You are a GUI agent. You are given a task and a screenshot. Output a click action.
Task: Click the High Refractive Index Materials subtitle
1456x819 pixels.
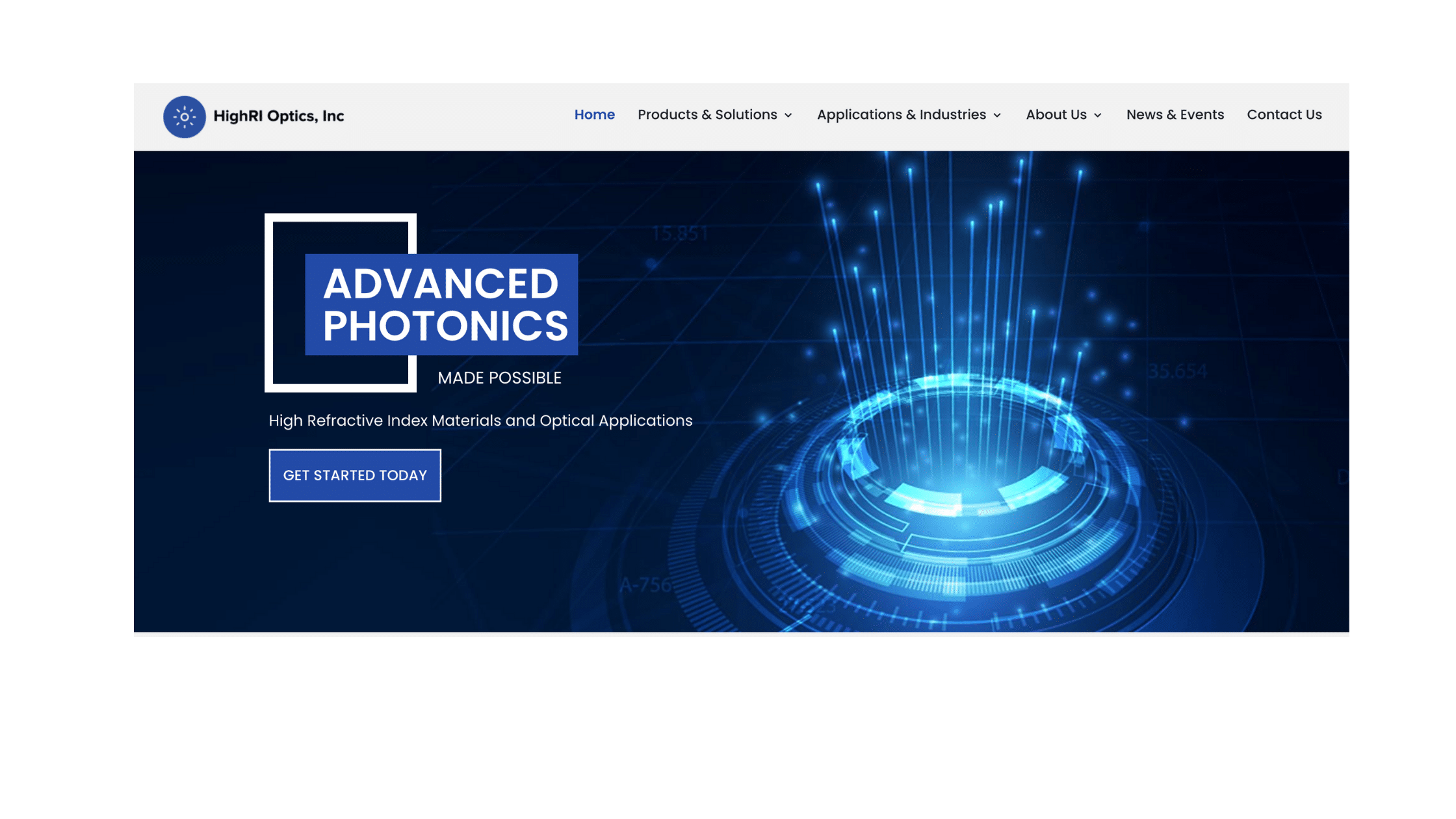pyautogui.click(x=480, y=421)
